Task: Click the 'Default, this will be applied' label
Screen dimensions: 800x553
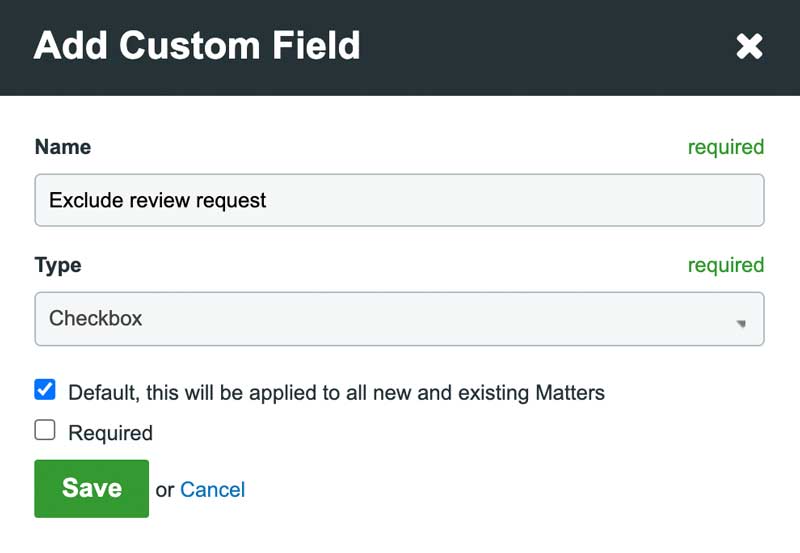Action: pyautogui.click(x=336, y=393)
